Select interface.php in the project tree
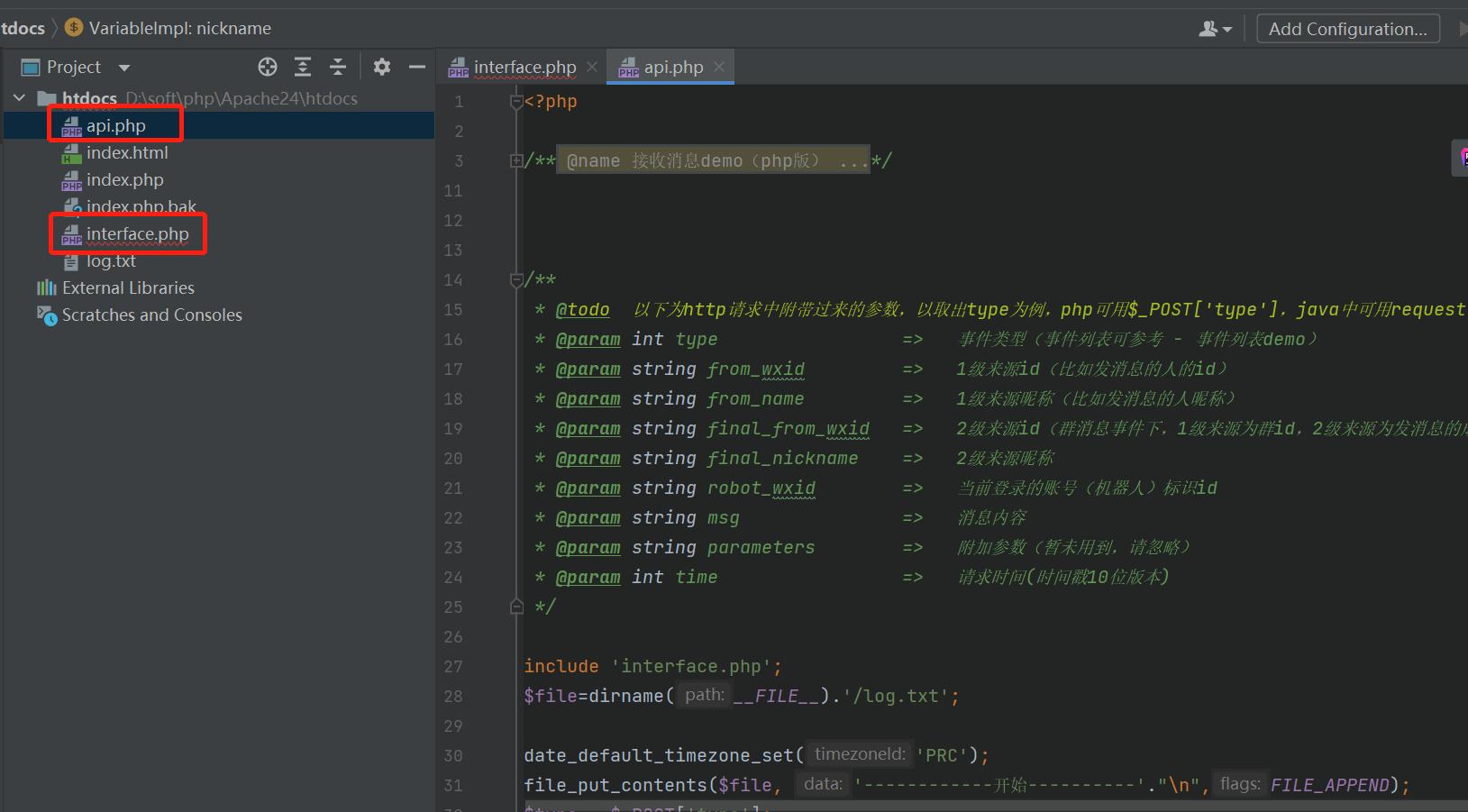The width and height of the screenshot is (1468, 812). (x=138, y=234)
